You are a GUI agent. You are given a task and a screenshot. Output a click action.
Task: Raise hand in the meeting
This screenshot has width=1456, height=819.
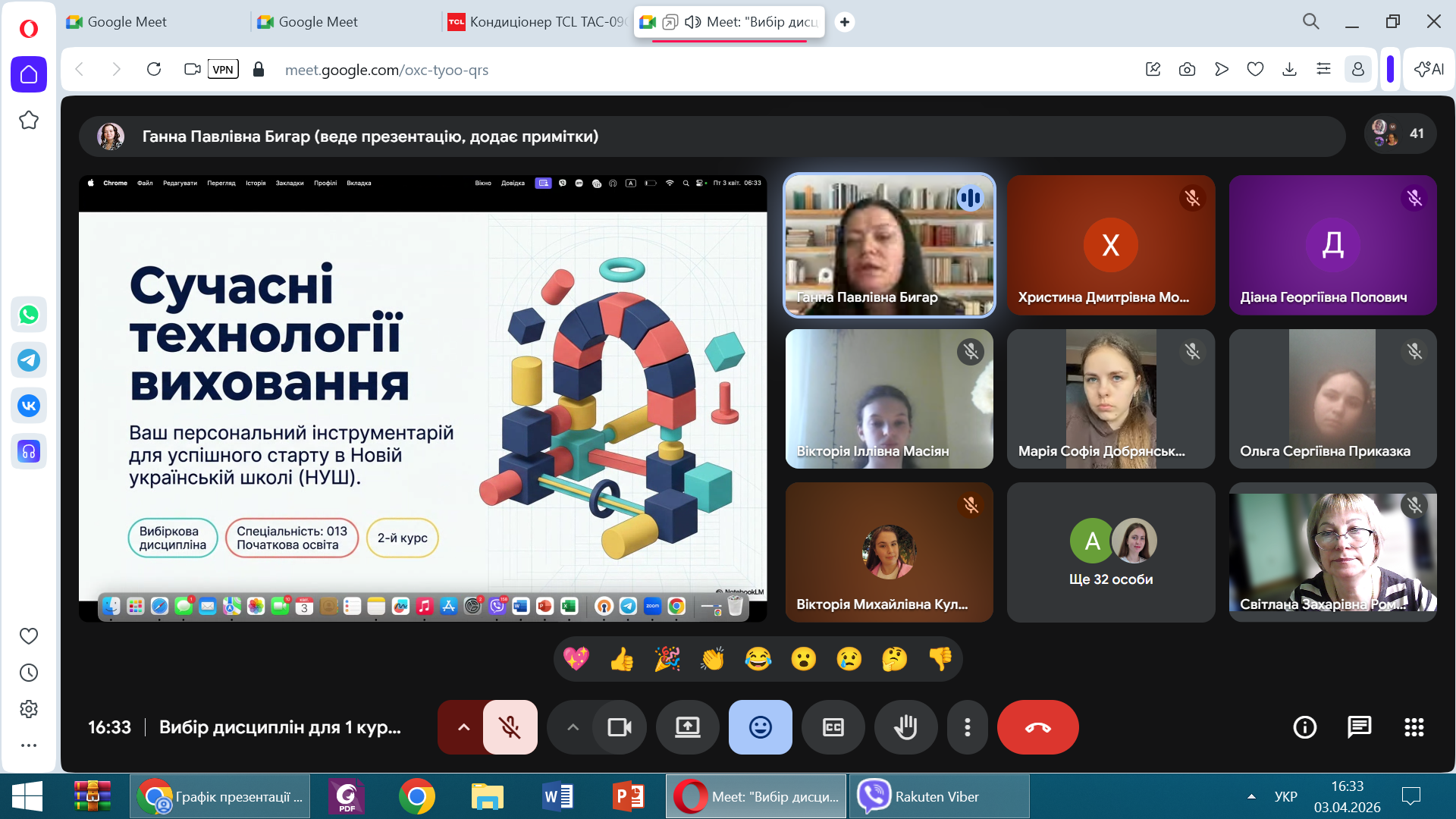click(906, 727)
